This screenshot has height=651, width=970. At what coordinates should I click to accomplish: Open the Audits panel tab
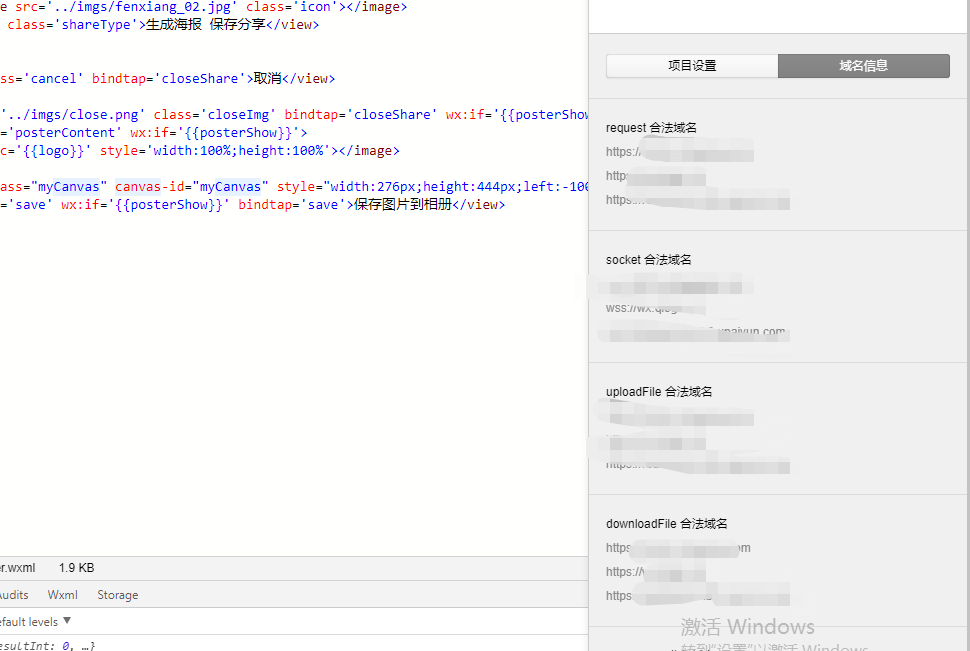14,595
